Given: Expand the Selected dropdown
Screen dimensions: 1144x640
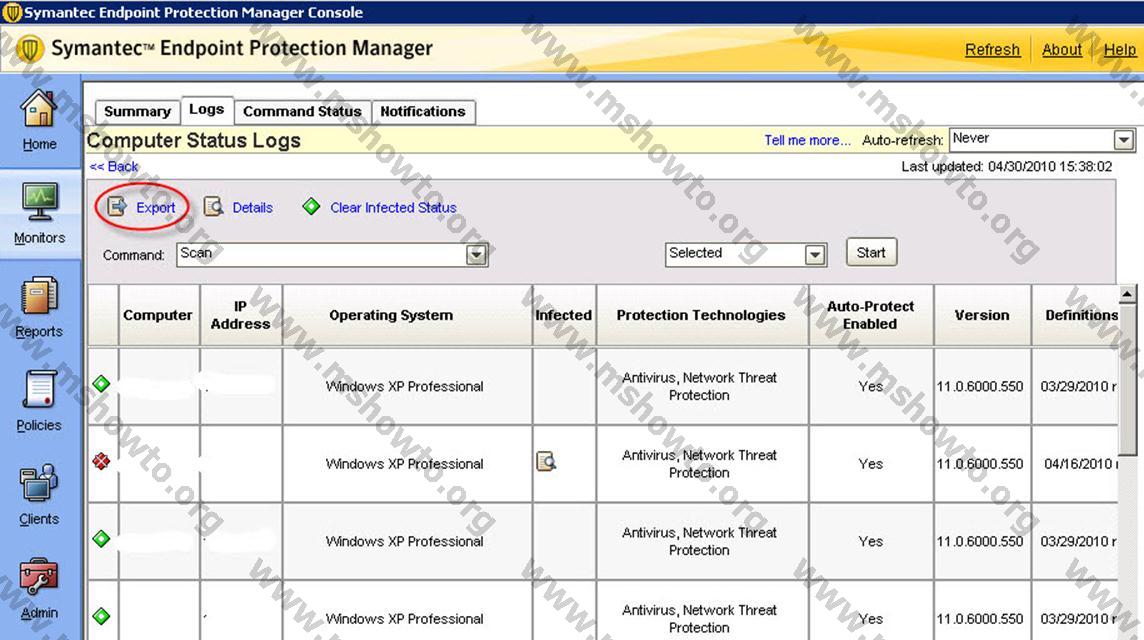Looking at the screenshot, I should [815, 255].
